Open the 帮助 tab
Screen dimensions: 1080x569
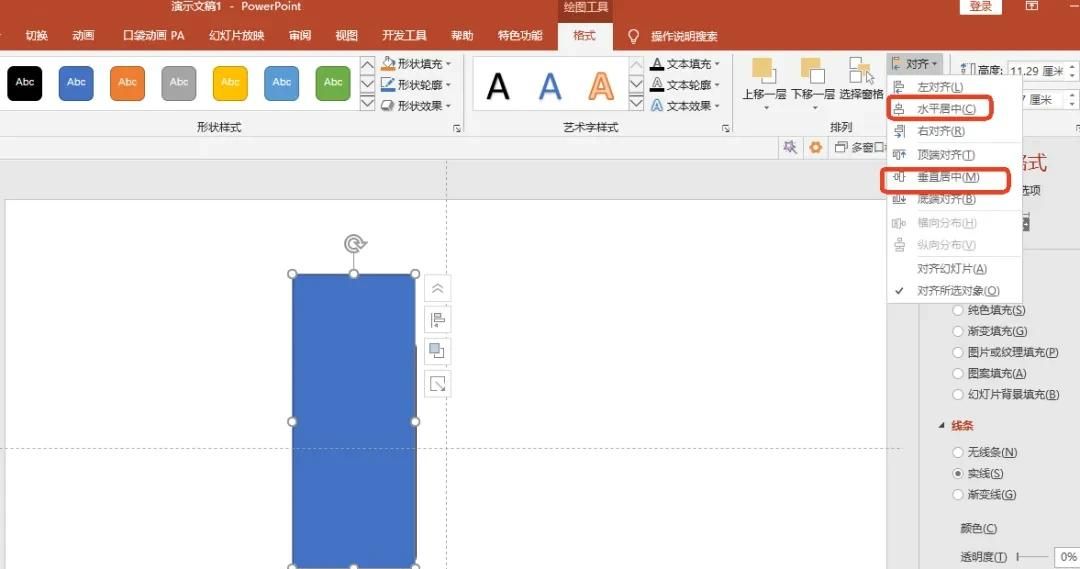click(x=462, y=35)
